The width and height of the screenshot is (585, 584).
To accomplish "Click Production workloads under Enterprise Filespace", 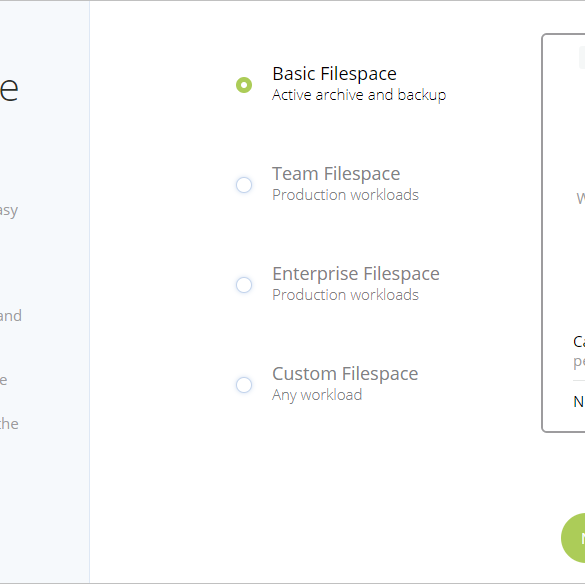I will 345,295.
